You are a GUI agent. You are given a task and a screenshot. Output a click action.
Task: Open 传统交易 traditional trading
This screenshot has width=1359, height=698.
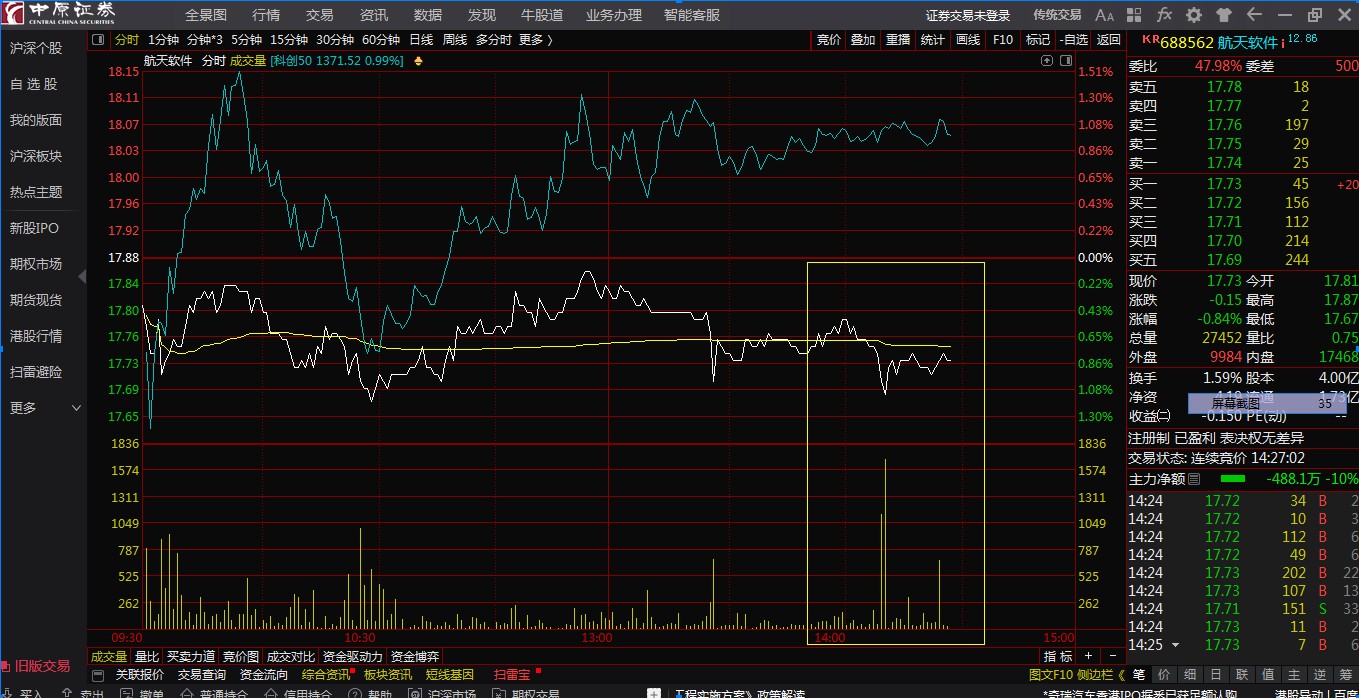coord(1058,15)
